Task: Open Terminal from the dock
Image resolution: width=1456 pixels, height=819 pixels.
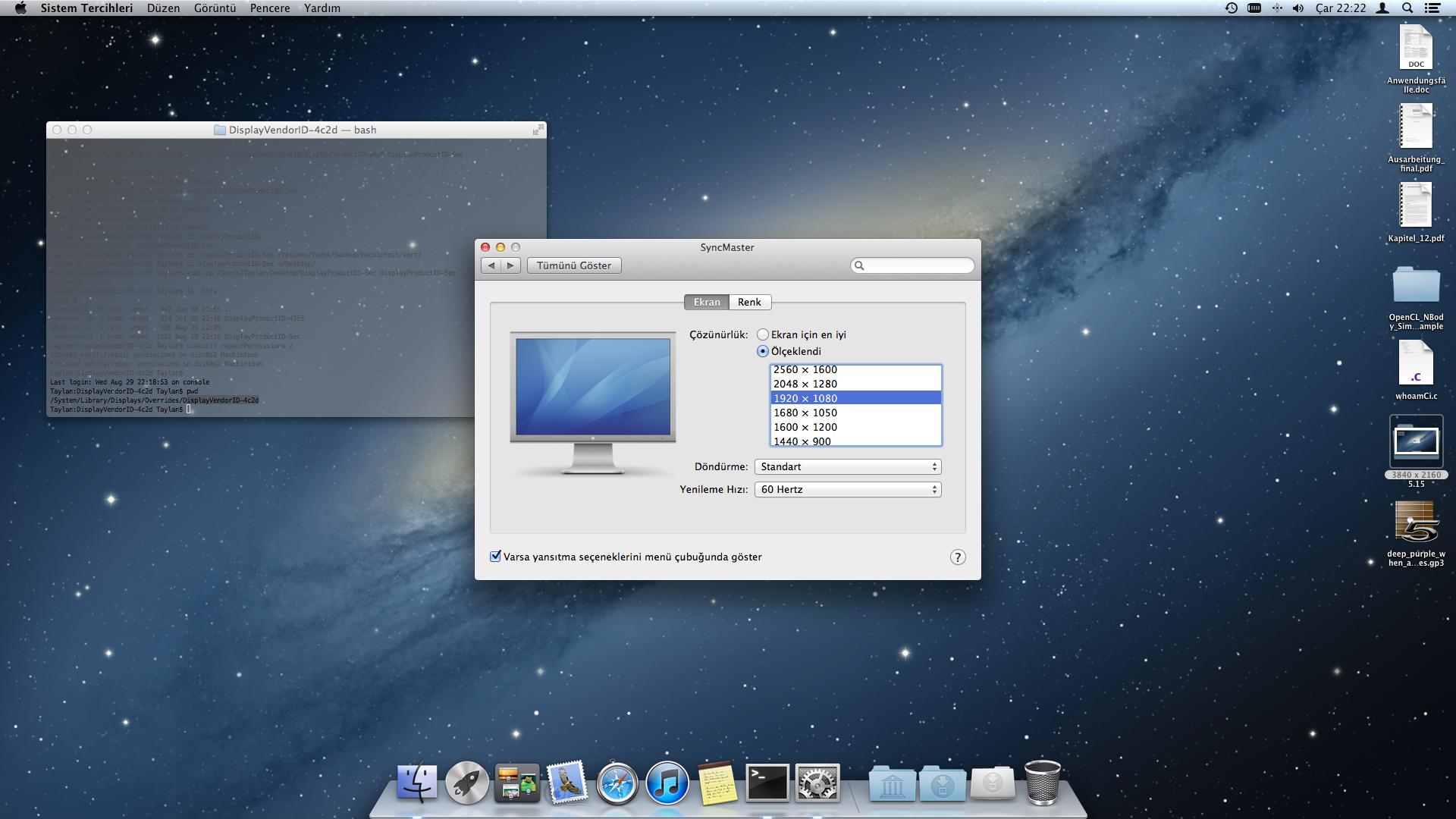Action: (x=767, y=783)
